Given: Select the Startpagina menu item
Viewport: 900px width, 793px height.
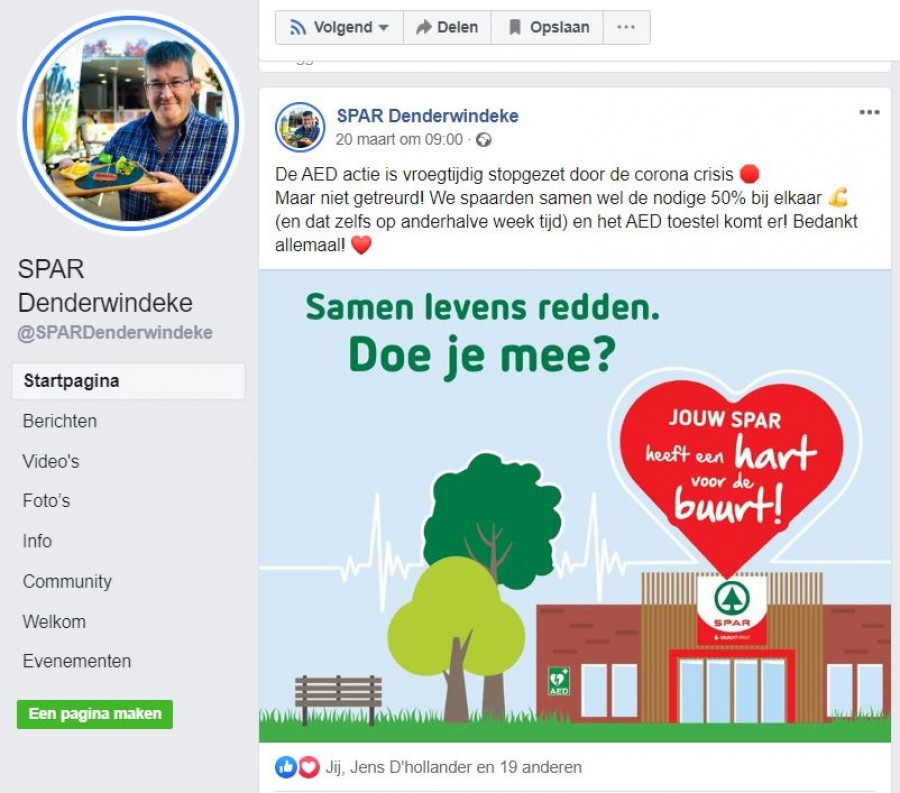Looking at the screenshot, I should click(129, 381).
